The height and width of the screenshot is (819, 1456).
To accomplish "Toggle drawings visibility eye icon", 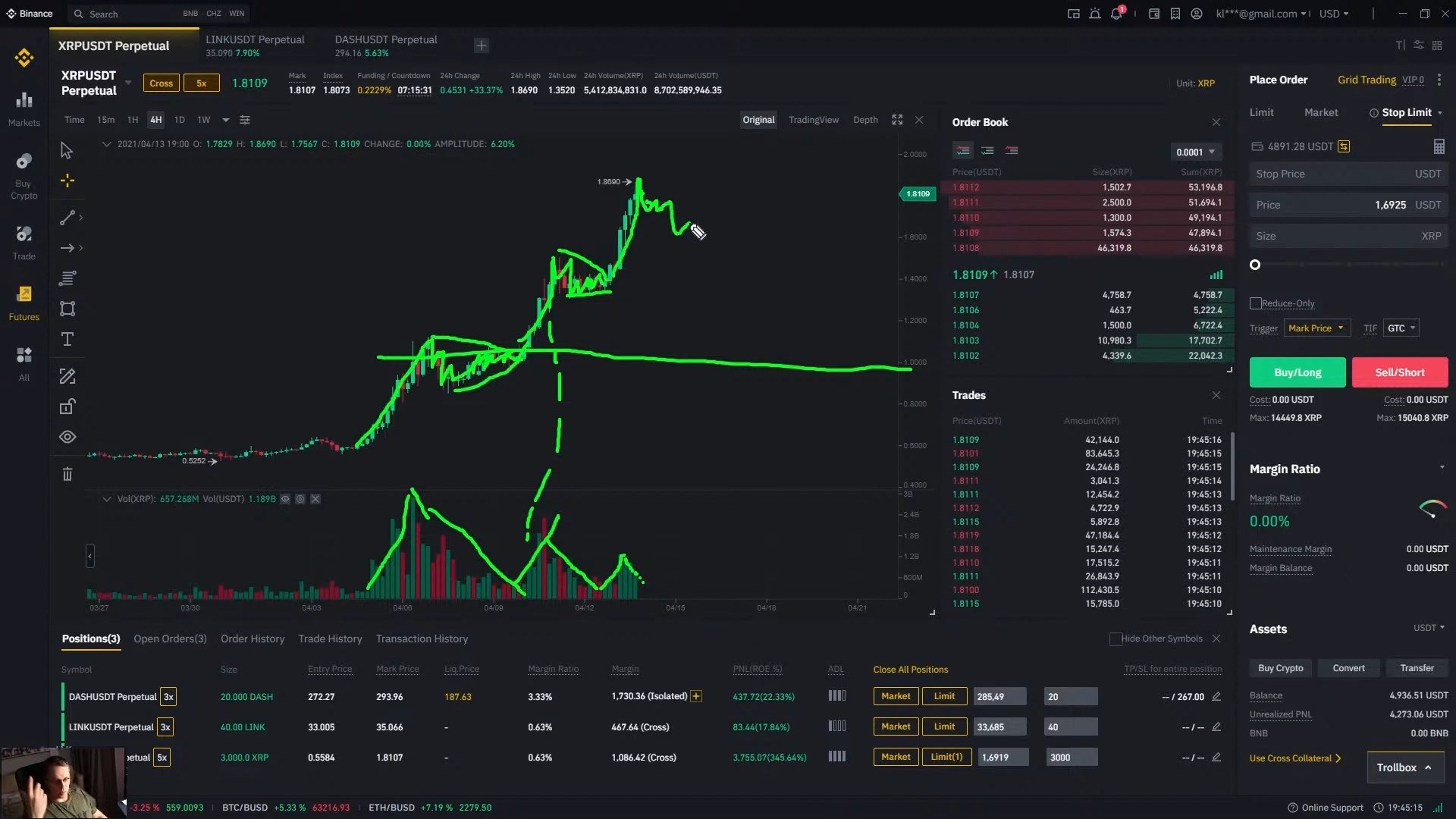I will pos(67,437).
